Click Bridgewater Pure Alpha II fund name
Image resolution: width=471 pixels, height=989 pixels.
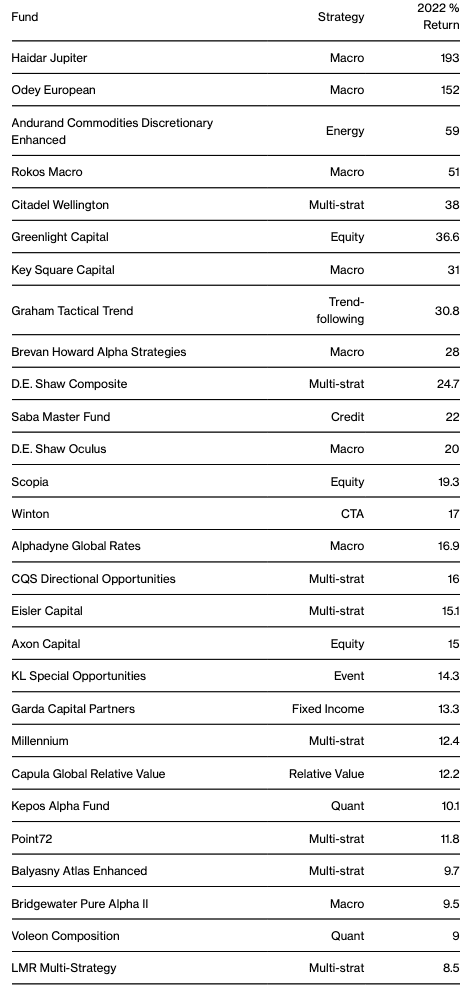coord(80,904)
